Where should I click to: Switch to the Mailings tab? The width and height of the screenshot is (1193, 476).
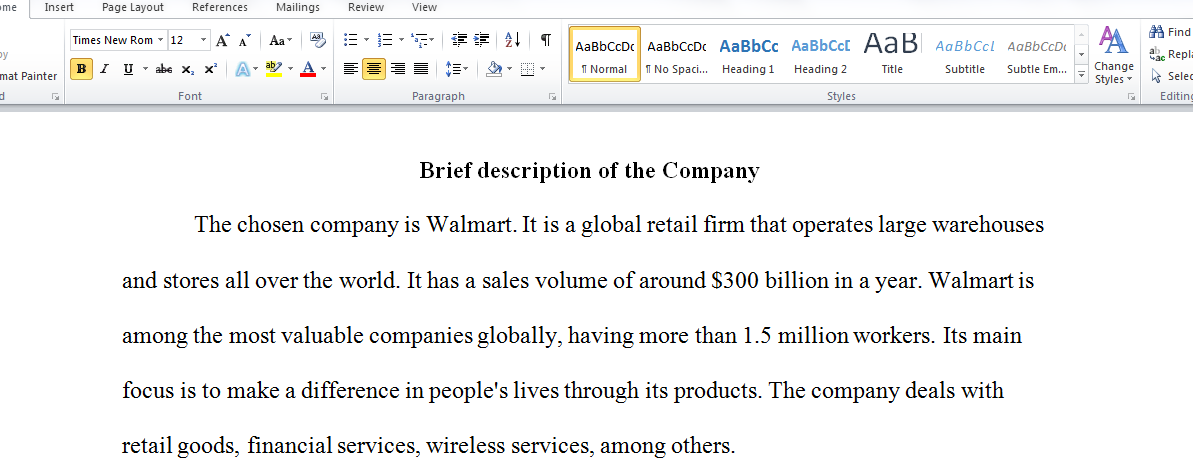[x=297, y=8]
